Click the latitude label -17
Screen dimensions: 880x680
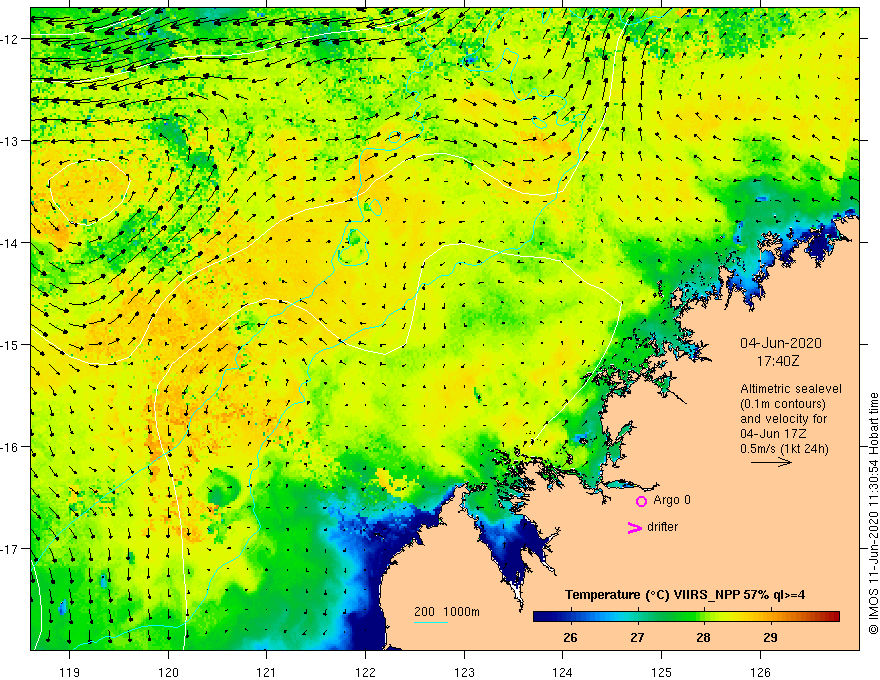coord(11,549)
